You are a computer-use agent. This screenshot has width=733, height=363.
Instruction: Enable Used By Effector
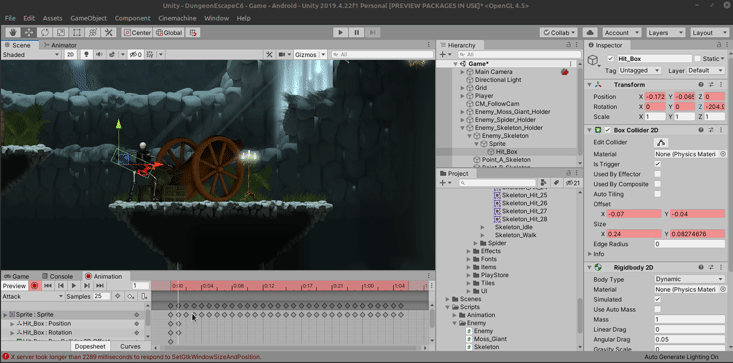tap(658, 174)
